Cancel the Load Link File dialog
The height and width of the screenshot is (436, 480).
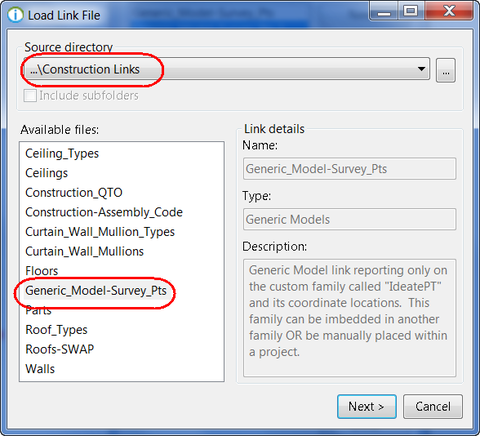tap(433, 407)
